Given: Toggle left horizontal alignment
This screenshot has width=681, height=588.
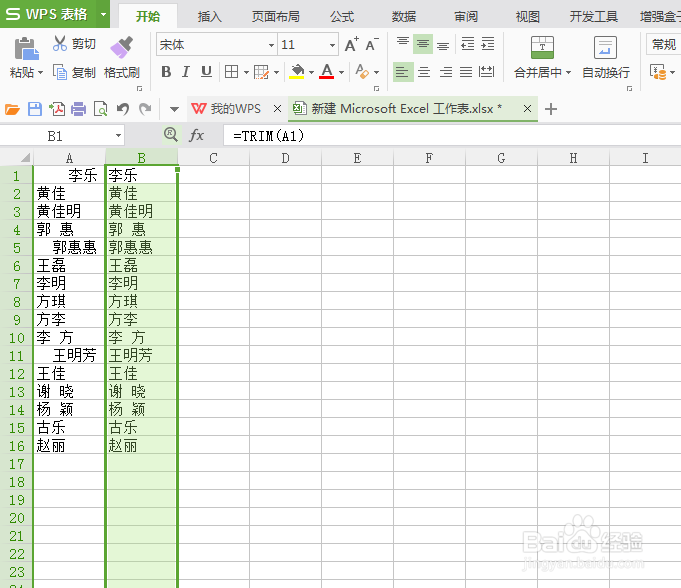Looking at the screenshot, I should 403,72.
